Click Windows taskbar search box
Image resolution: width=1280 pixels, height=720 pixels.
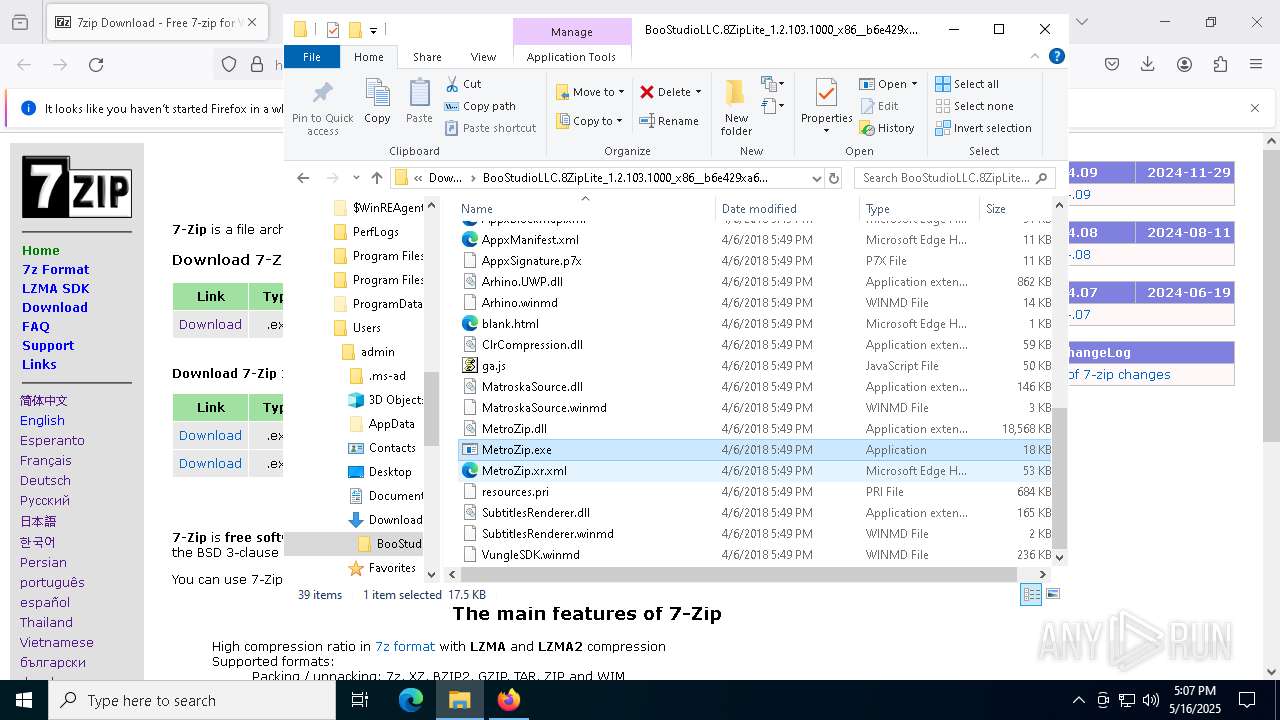193,700
